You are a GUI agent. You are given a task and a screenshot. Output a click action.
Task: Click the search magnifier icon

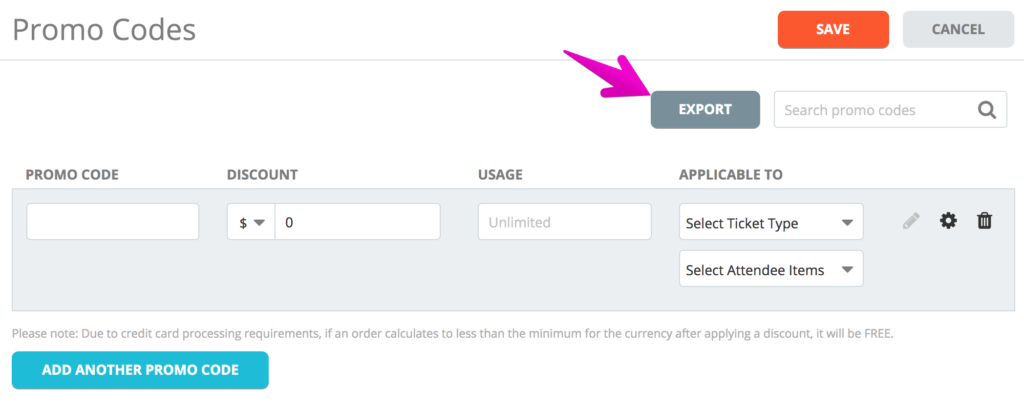click(x=986, y=110)
